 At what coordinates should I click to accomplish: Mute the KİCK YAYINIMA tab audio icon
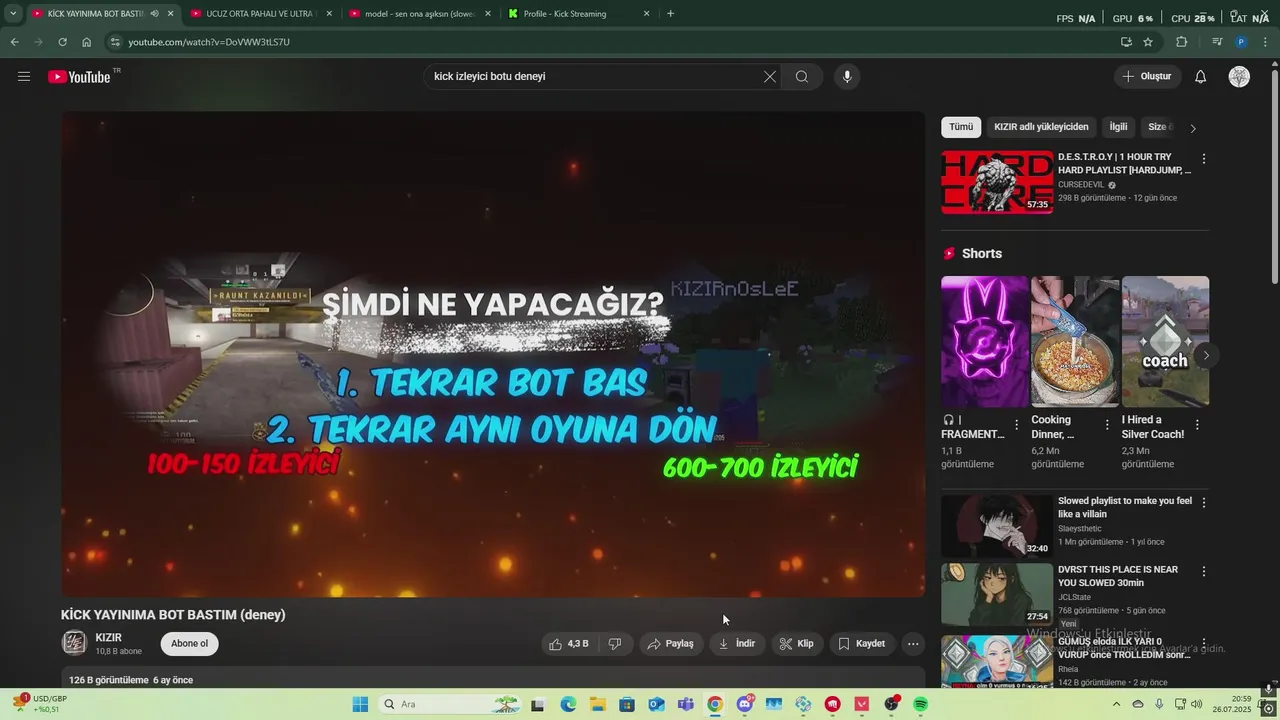pyautogui.click(x=154, y=14)
